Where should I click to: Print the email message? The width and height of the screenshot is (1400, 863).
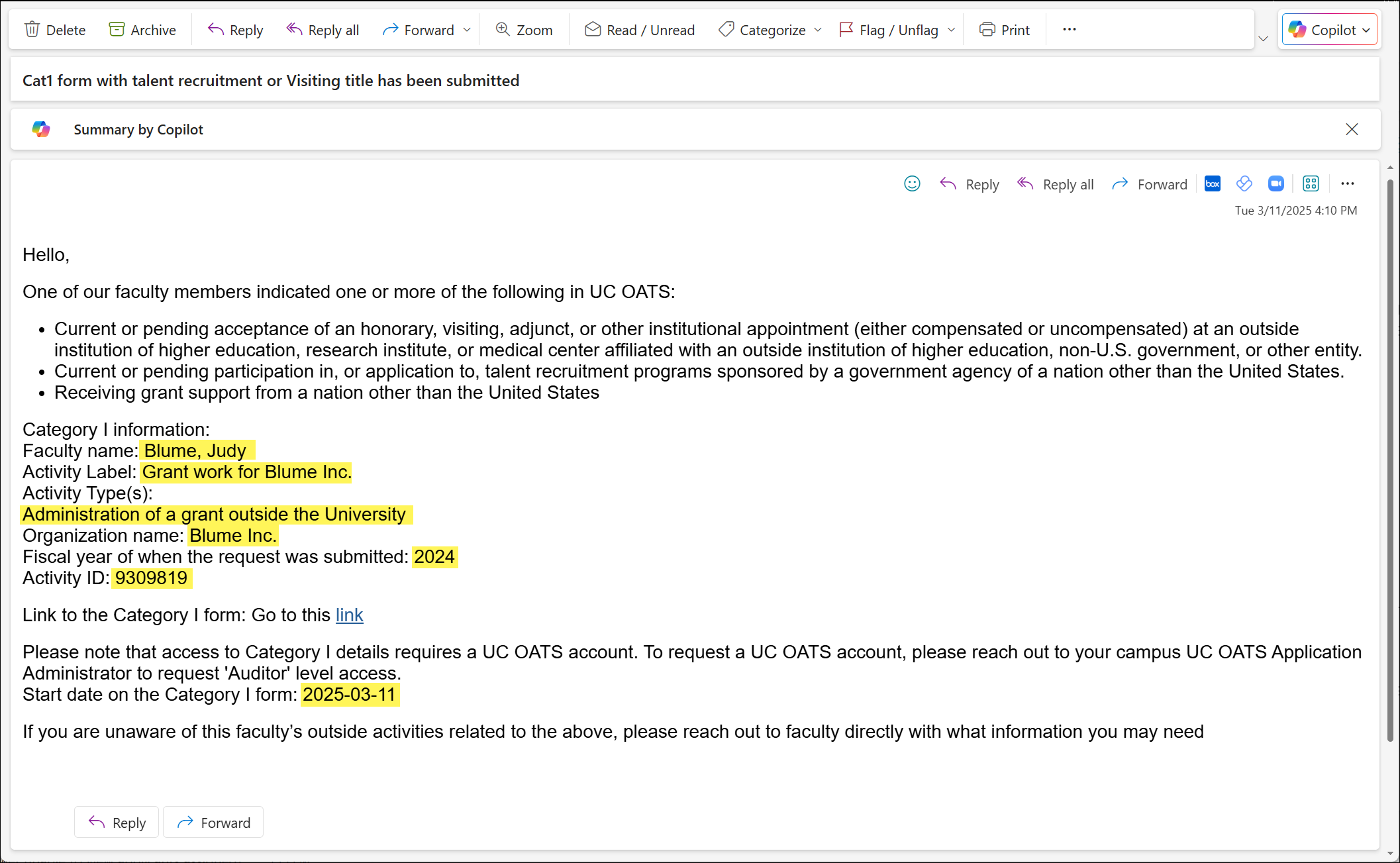click(1005, 30)
